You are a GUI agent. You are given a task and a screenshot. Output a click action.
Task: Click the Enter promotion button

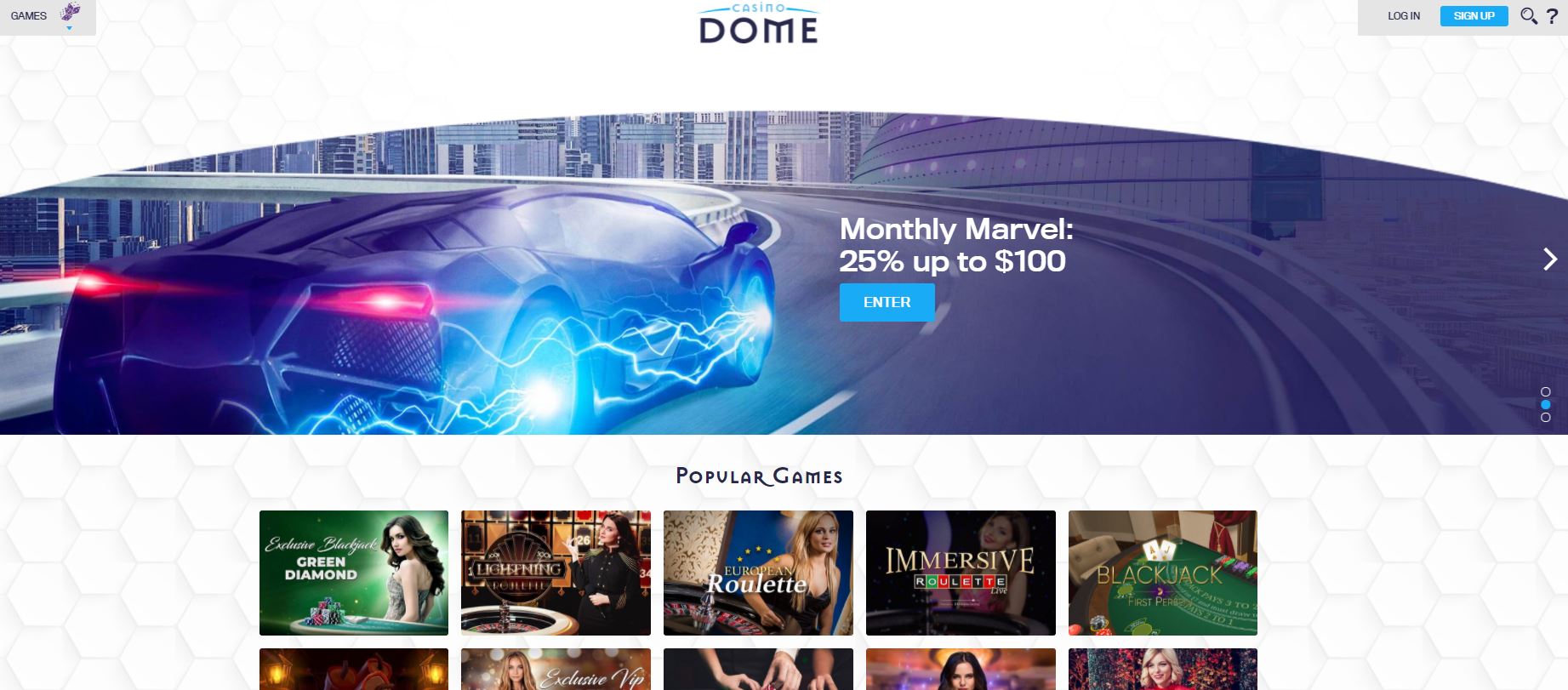887,302
